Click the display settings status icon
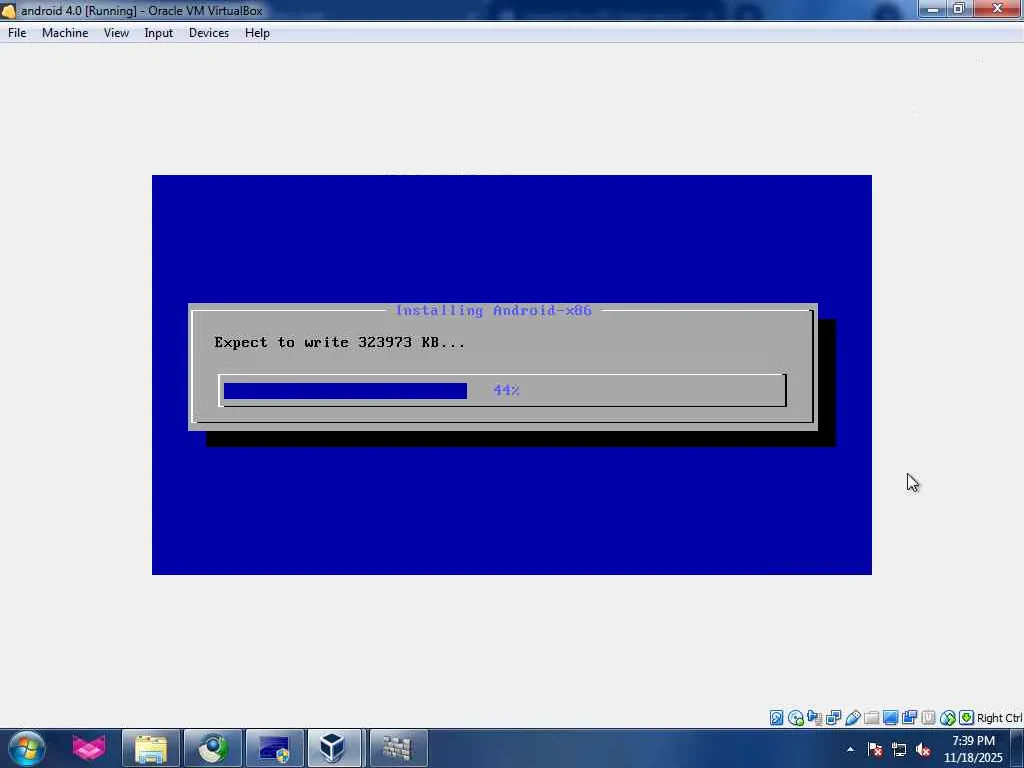 [x=890, y=718]
